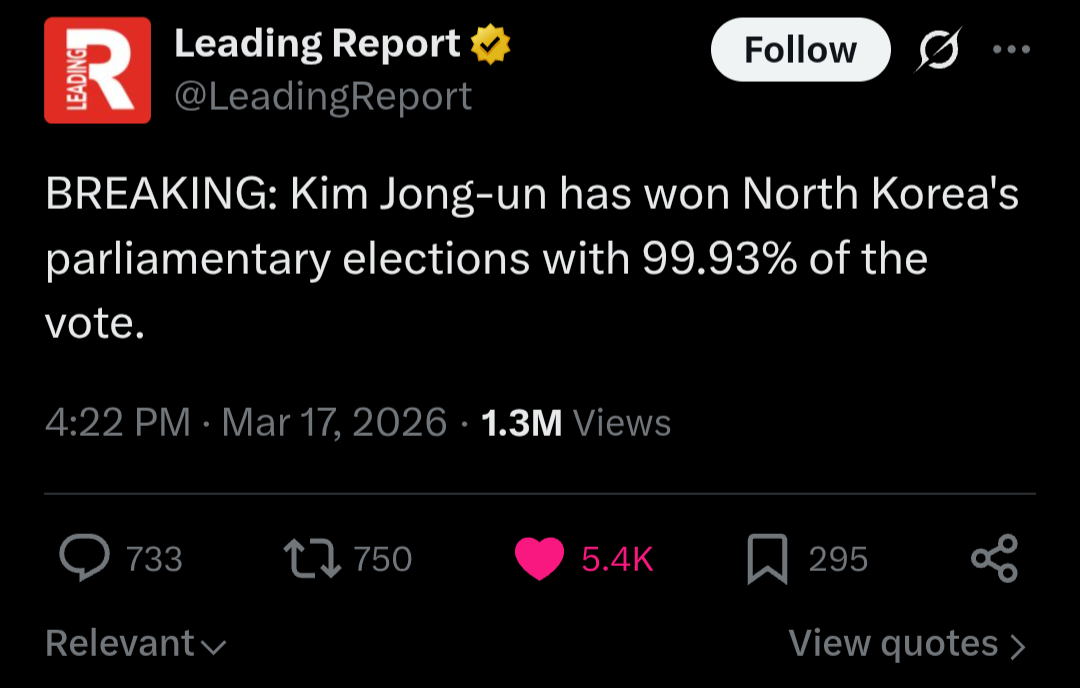Follow the Leading Report account
The image size is (1080, 688).
800,50
